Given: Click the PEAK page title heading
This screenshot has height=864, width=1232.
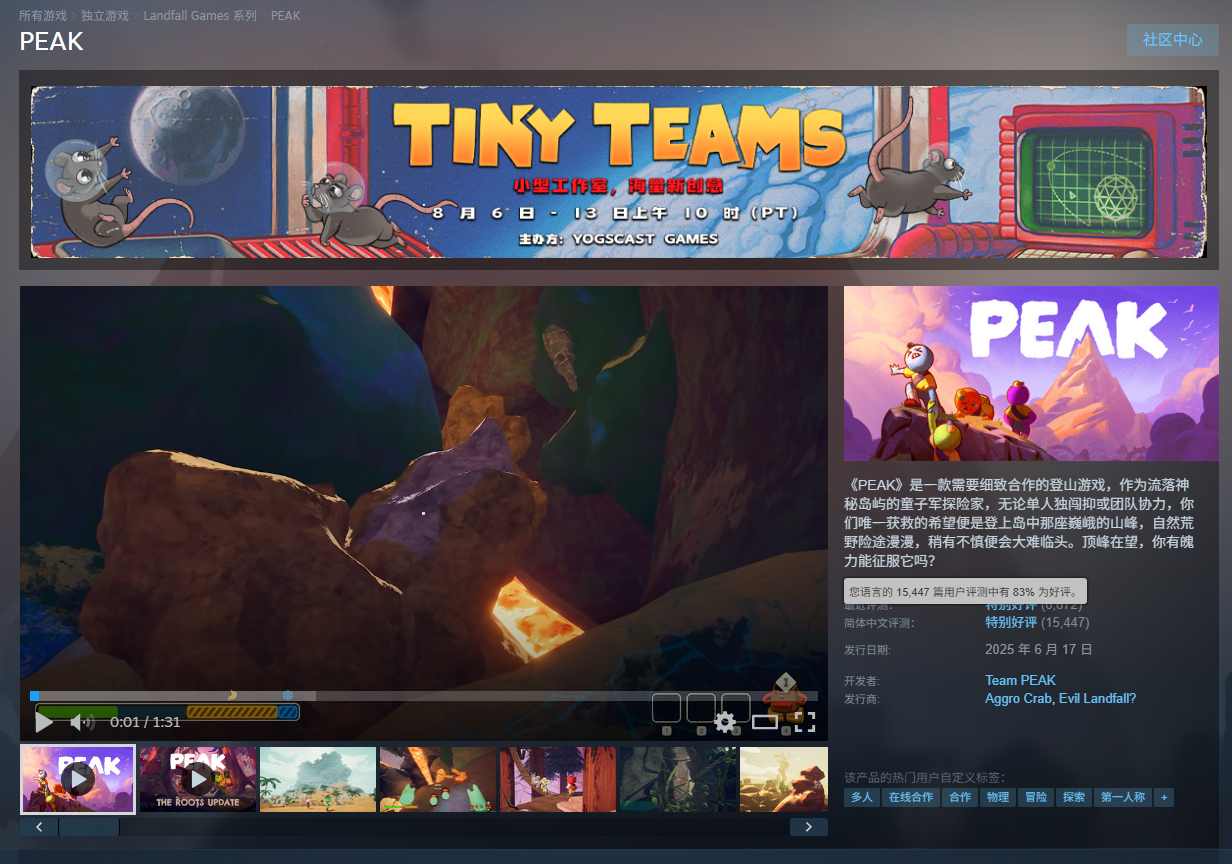Looking at the screenshot, I should (x=52, y=41).
